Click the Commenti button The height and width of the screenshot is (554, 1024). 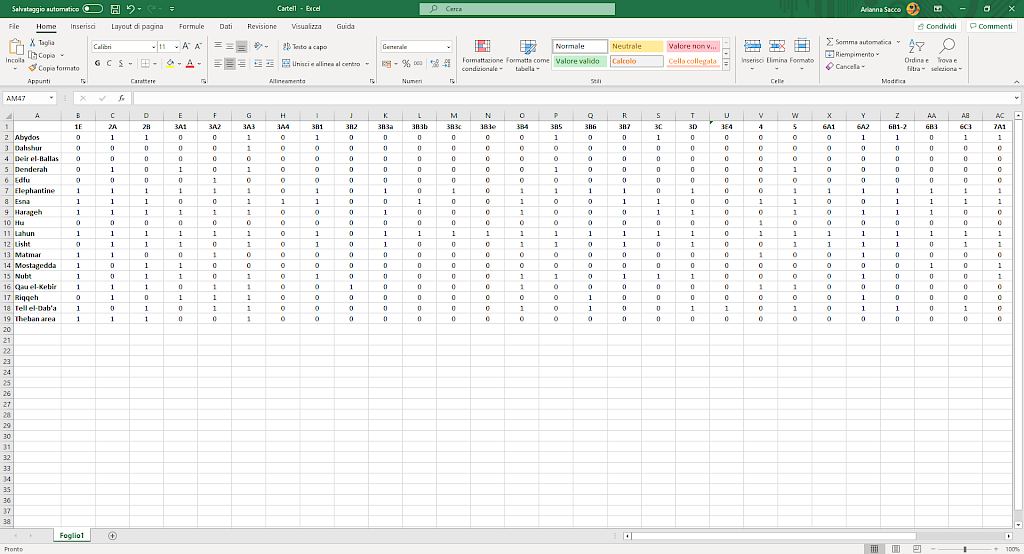[991, 26]
